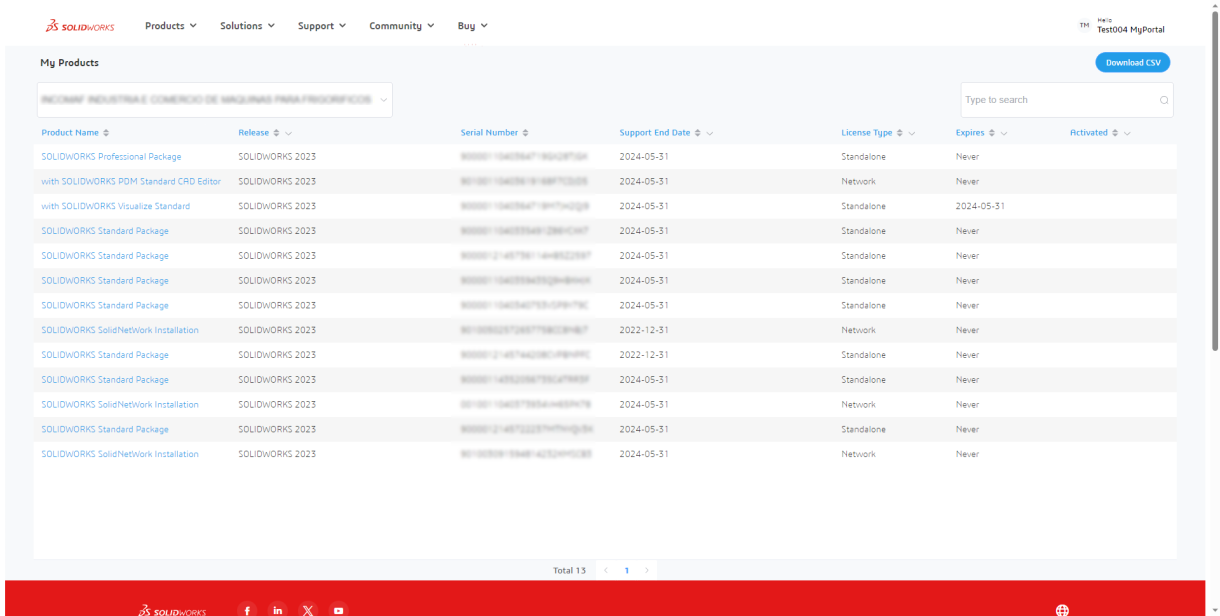The image size is (1220, 616).
Task: Open the Solutions menu
Action: pyautogui.click(x=247, y=26)
